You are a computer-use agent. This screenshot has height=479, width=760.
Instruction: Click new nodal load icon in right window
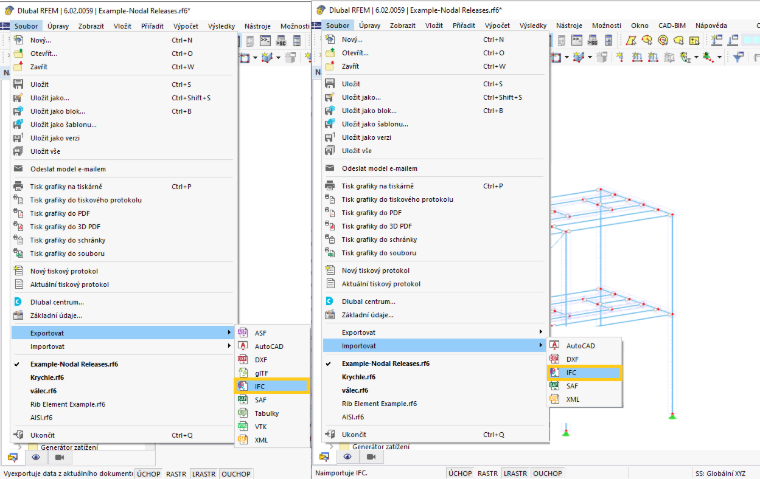click(620, 57)
